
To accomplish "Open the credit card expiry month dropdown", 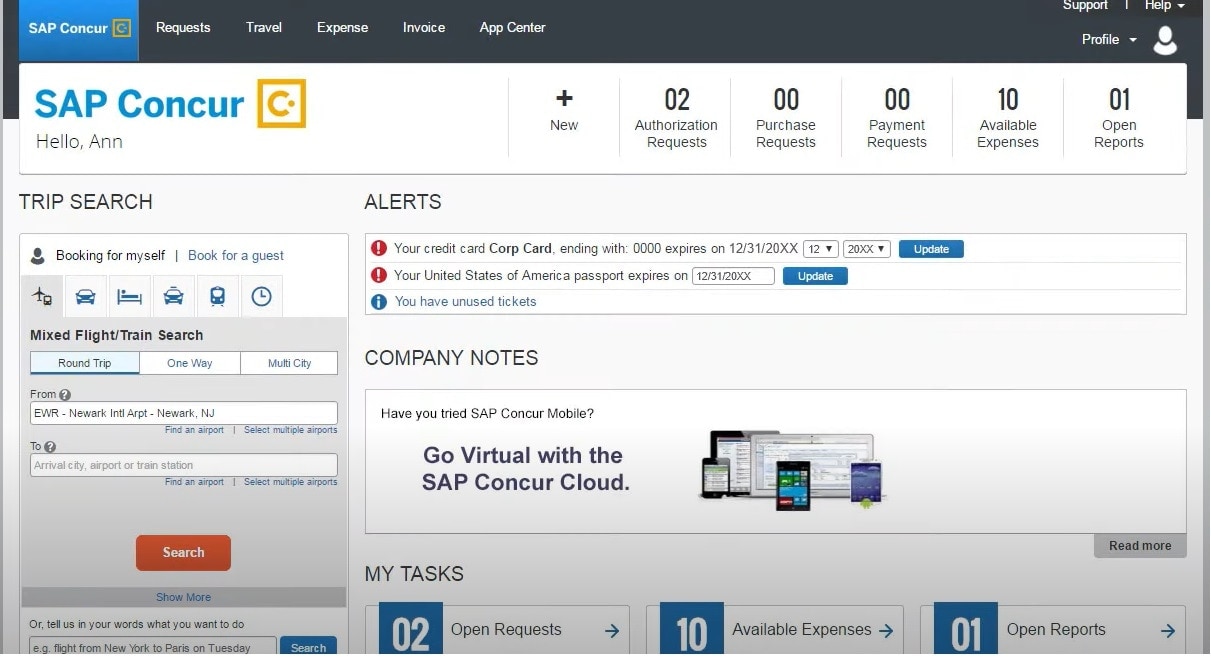I will click(x=820, y=249).
